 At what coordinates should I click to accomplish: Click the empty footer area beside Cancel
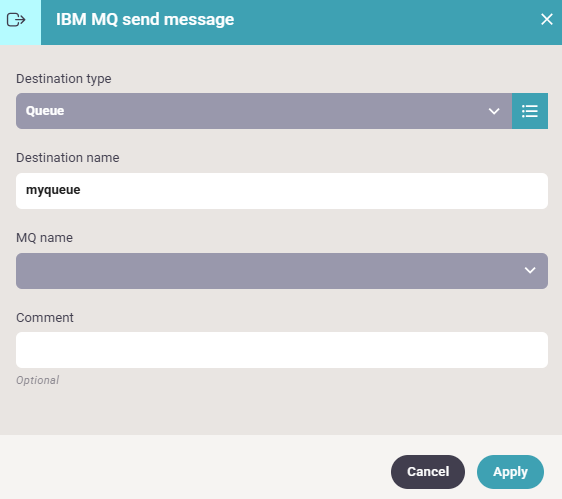pyautogui.click(x=194, y=467)
